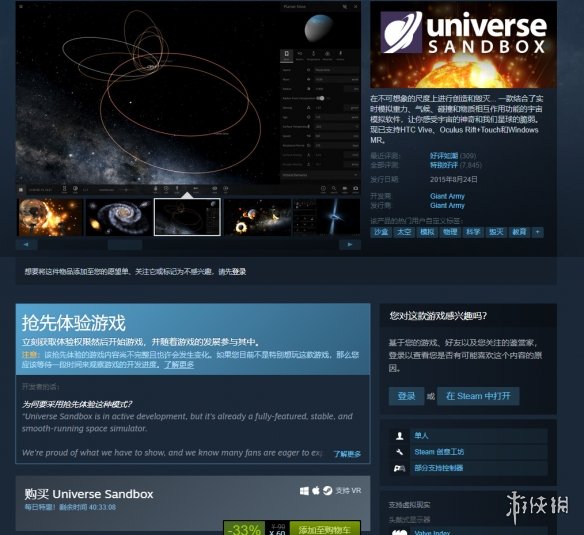This screenshot has height=535, width=584.
Task: Click the macOS Apple platform icon
Action: coord(316,491)
